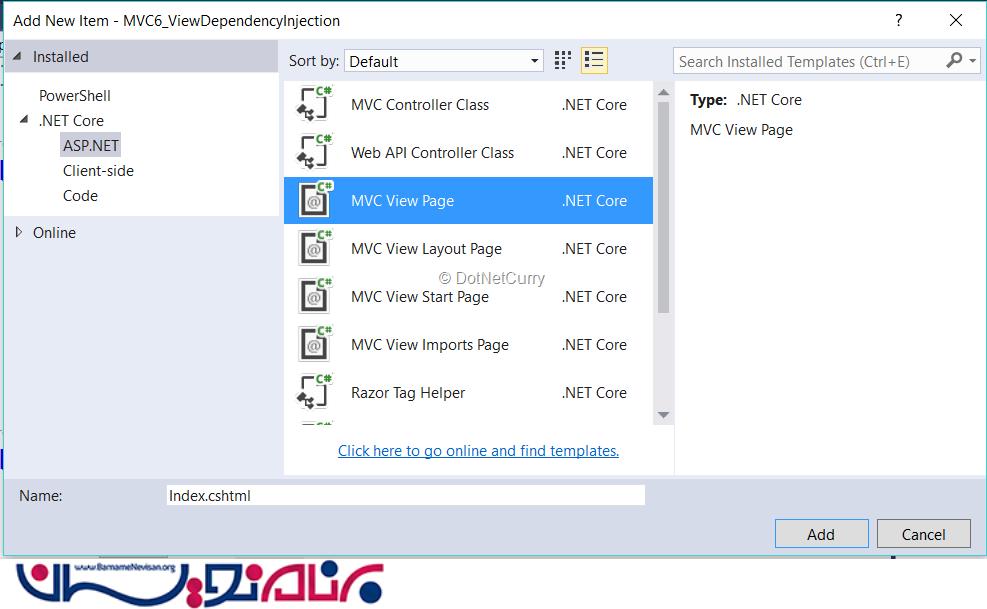Click the search magnifier icon
The image size is (987, 609).
[954, 61]
